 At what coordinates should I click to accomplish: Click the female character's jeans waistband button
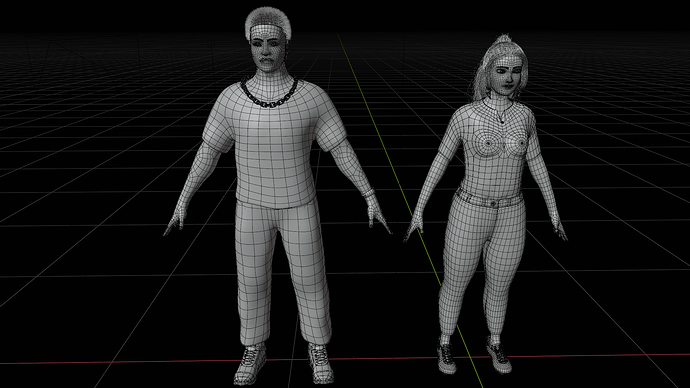[493, 203]
